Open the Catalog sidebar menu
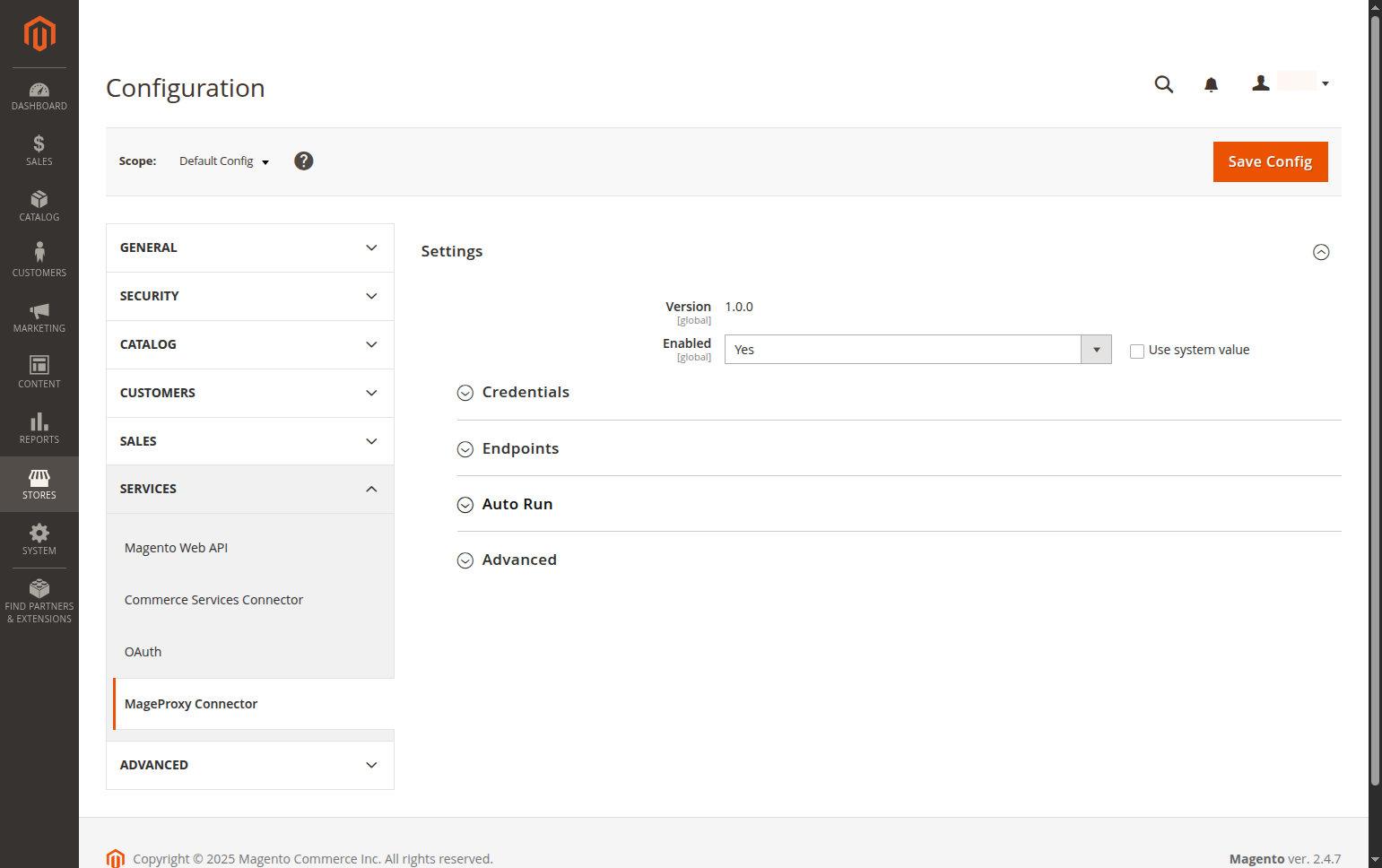Screen dimensions: 1382x868 39,206
